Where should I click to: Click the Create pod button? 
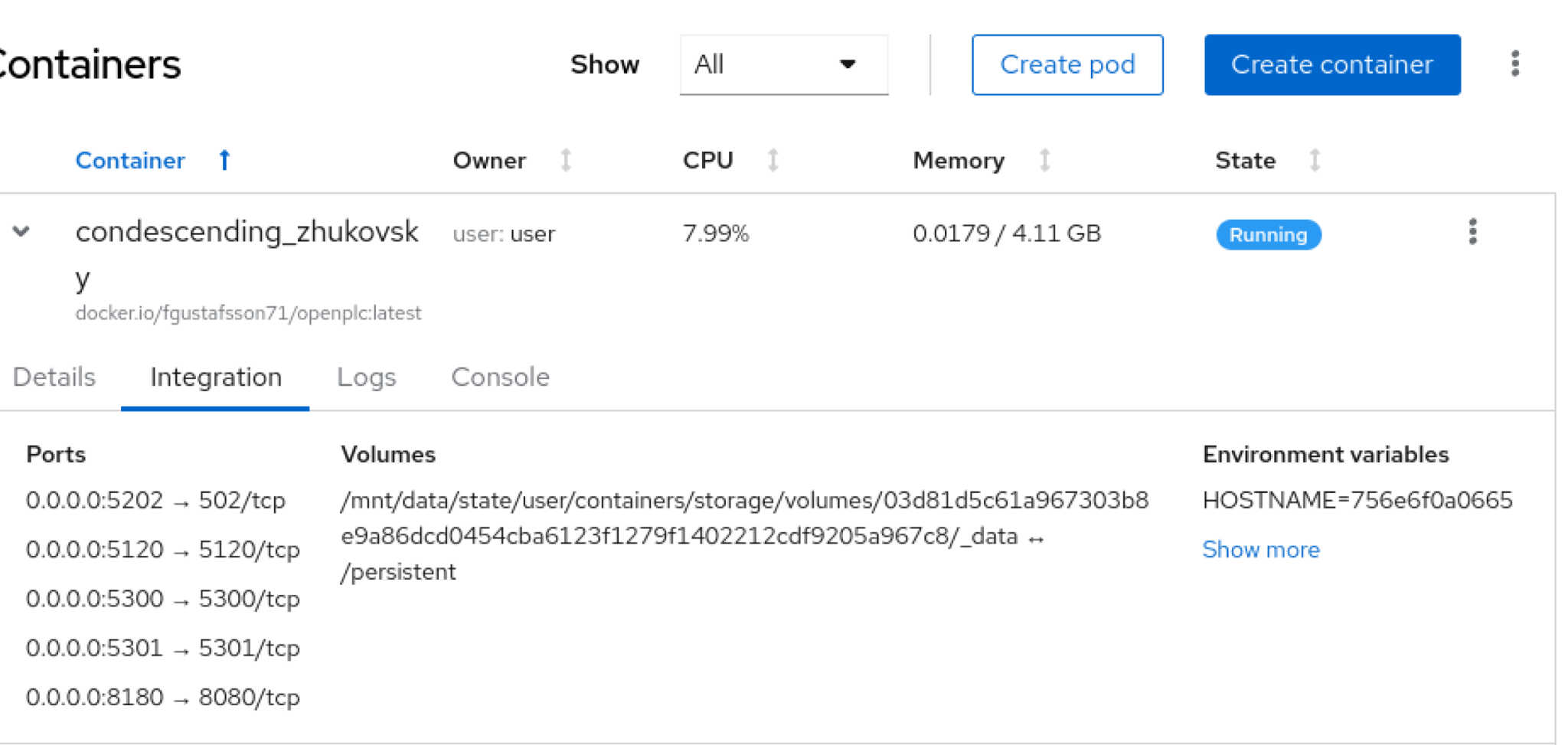click(x=1067, y=64)
